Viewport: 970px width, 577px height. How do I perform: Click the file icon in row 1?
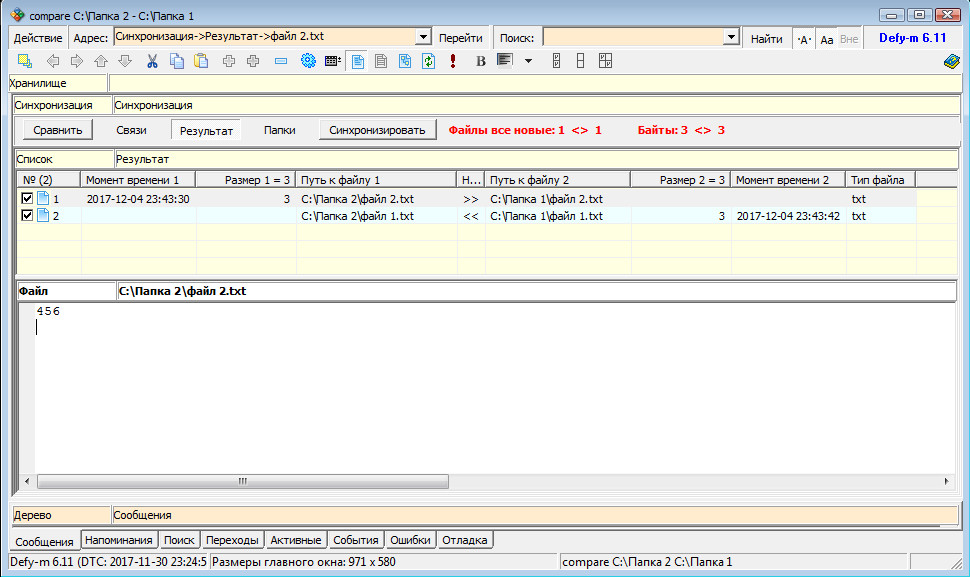43,198
